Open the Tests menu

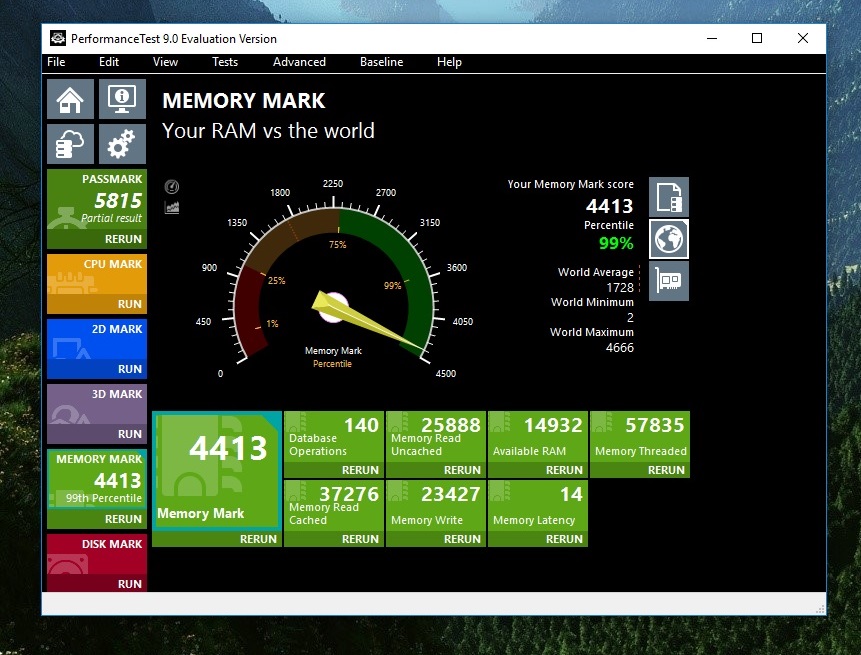(225, 62)
